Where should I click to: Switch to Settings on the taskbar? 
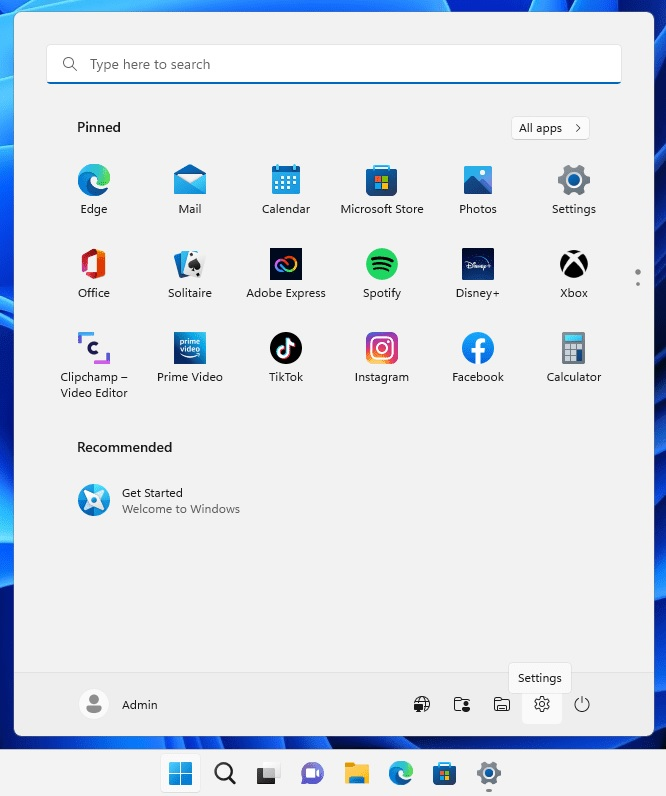(x=488, y=773)
